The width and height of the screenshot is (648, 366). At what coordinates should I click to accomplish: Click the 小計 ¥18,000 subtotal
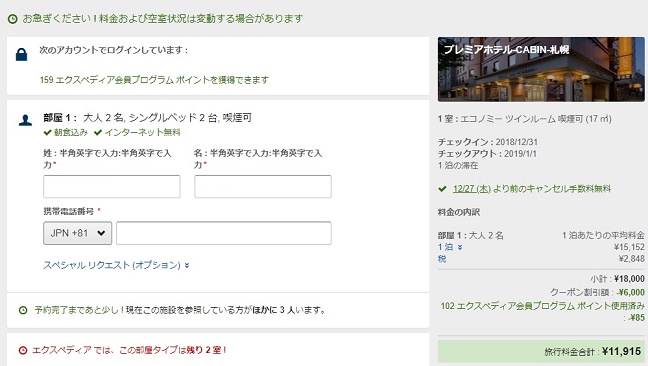point(617,279)
